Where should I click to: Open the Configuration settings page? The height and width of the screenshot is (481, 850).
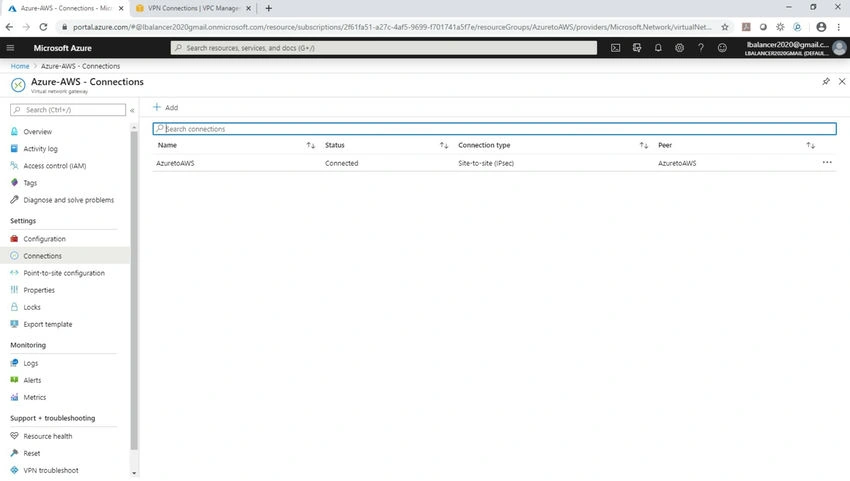(44, 239)
